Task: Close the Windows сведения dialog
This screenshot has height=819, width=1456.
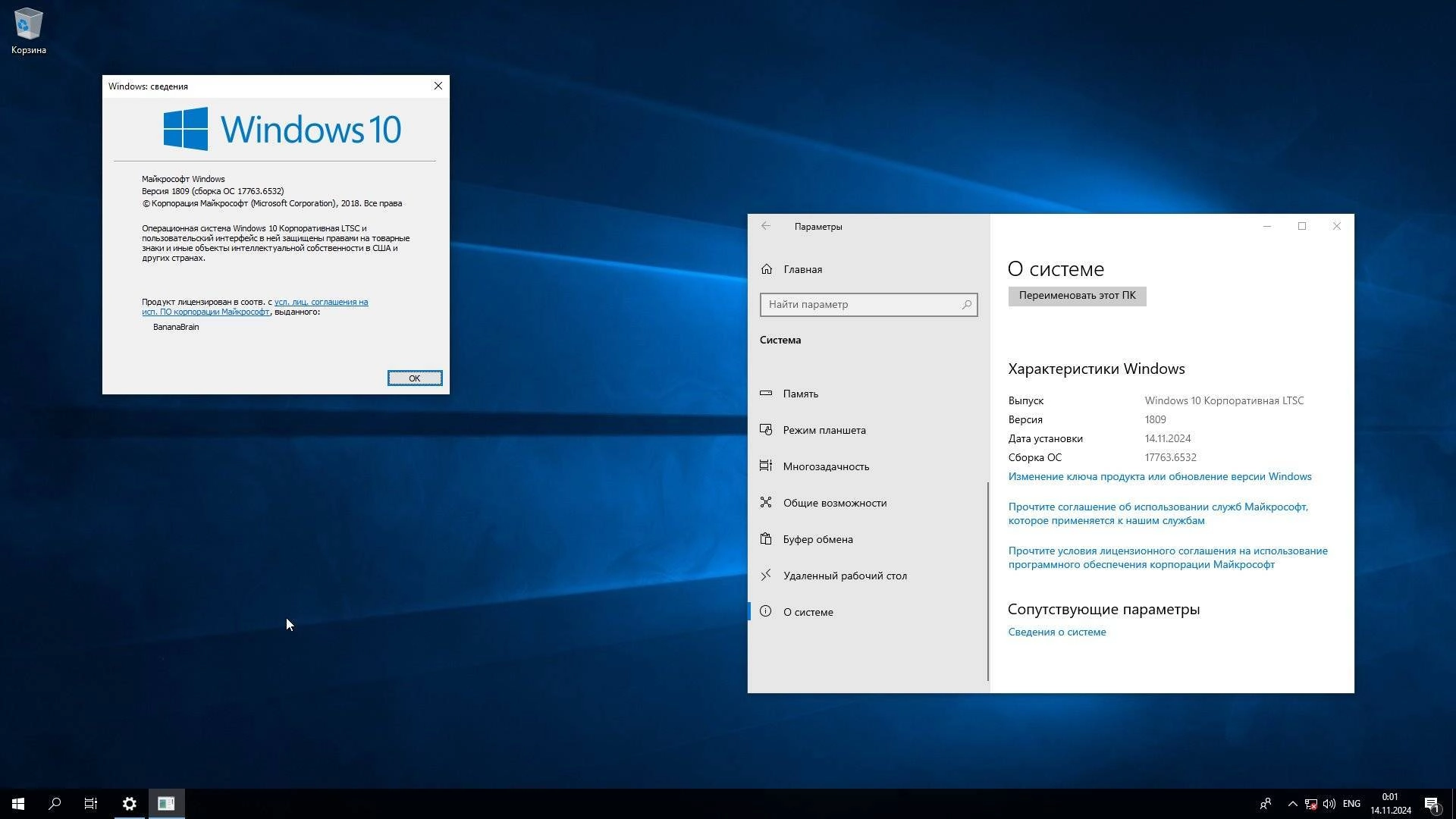Action: [438, 86]
